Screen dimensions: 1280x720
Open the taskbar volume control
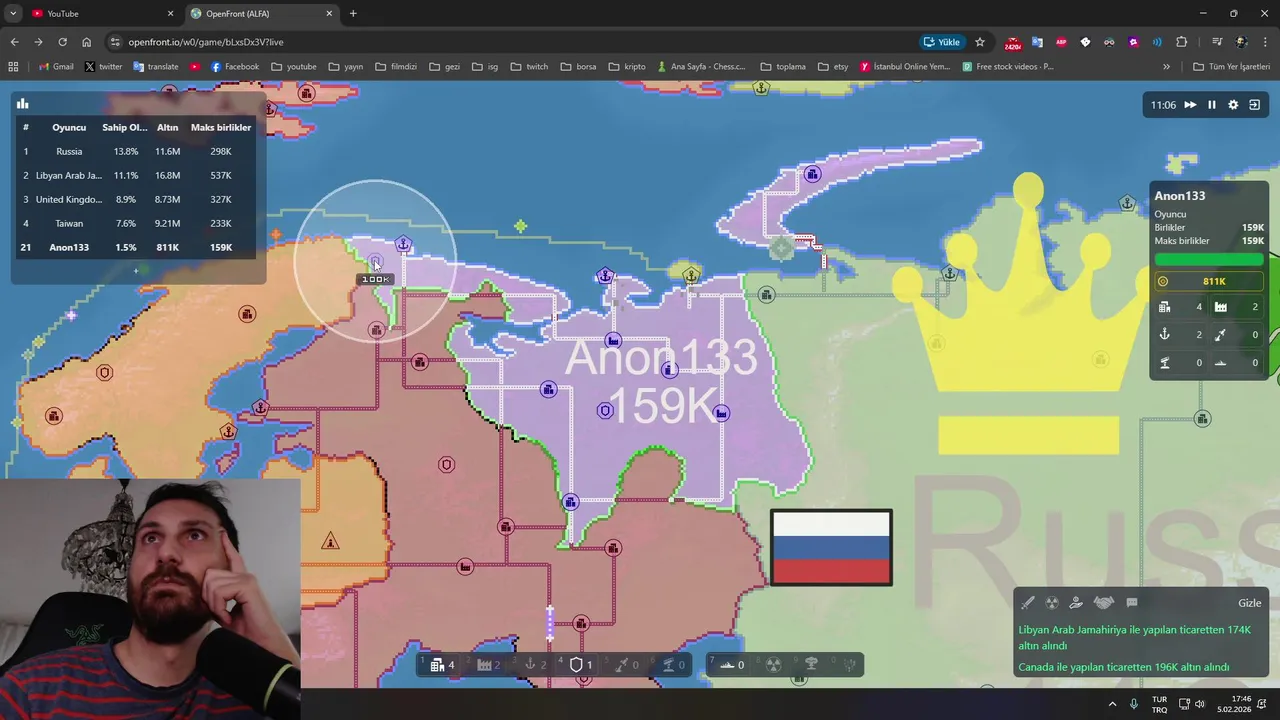point(1200,704)
